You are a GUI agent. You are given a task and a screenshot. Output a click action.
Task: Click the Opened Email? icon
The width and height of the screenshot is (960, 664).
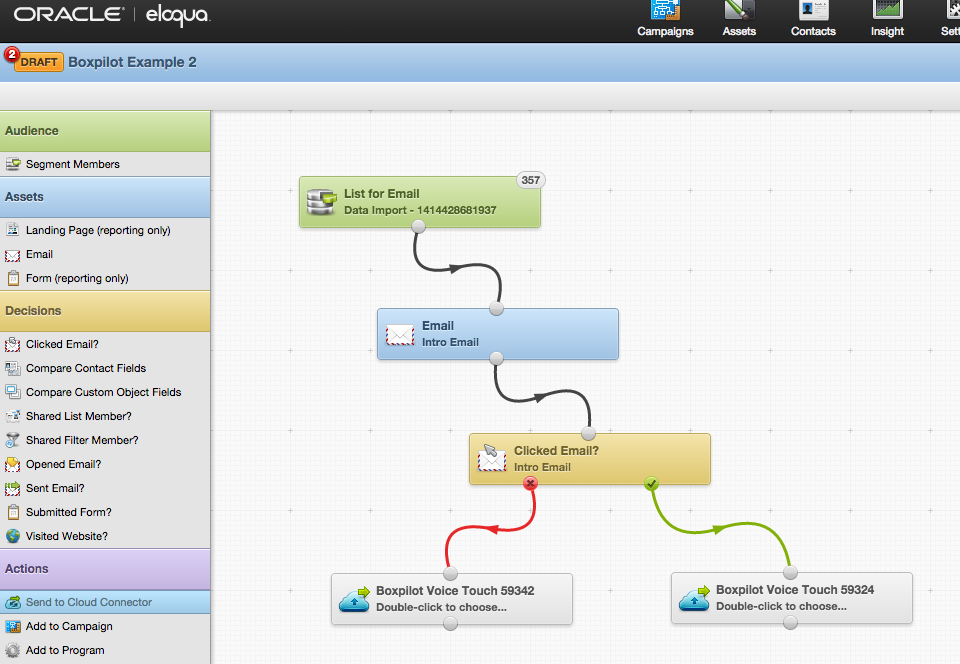tap(13, 464)
